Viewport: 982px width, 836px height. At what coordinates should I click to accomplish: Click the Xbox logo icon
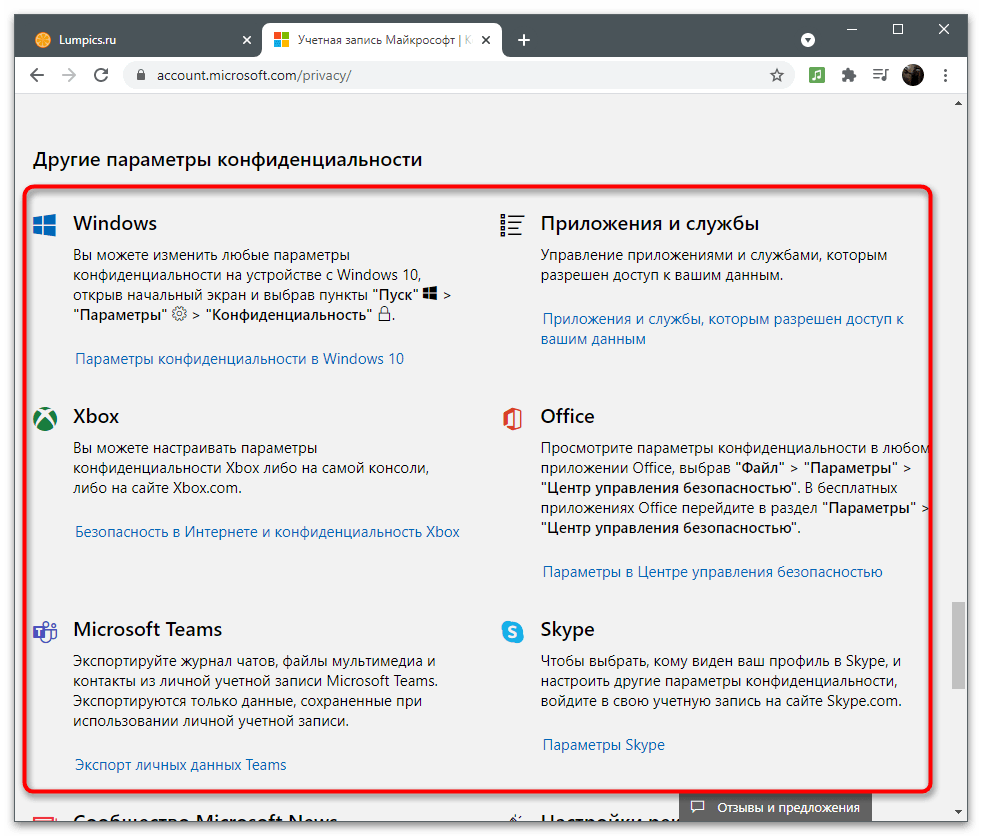pyautogui.click(x=45, y=418)
